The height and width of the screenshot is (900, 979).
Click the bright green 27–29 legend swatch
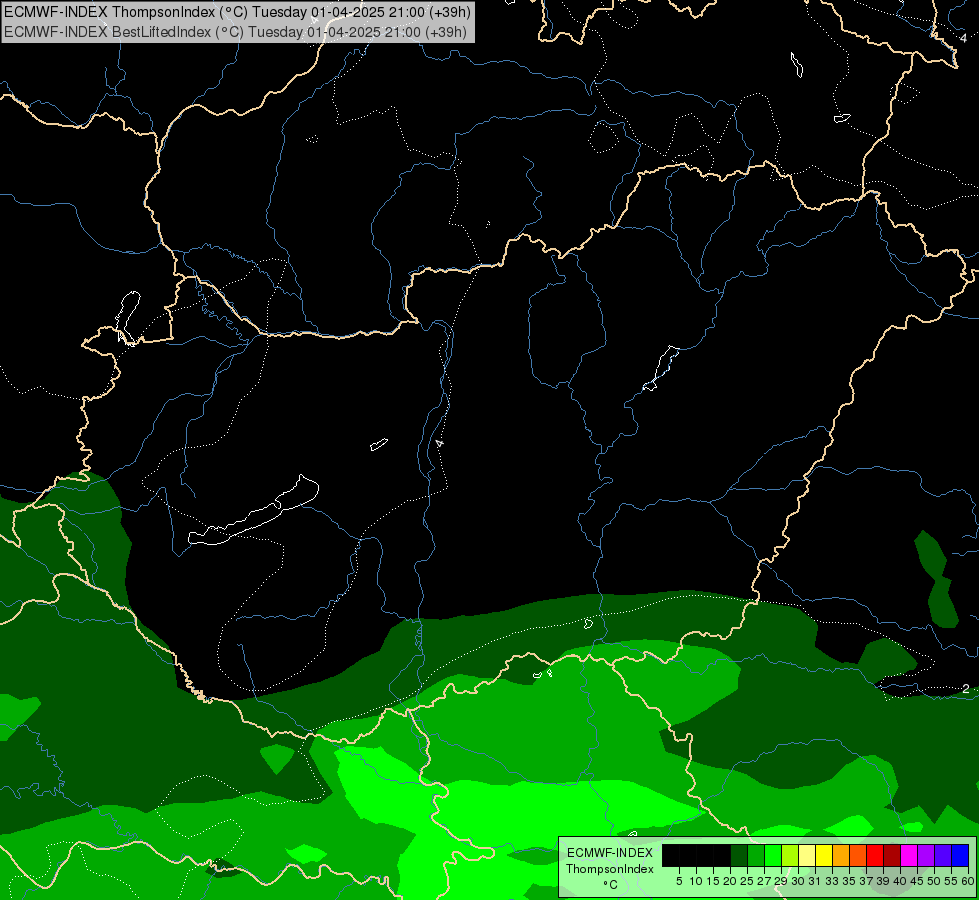click(x=773, y=856)
